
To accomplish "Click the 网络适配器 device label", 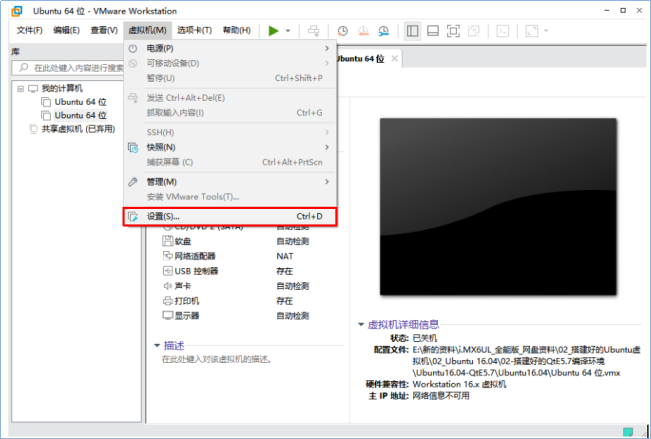I will 195,256.
